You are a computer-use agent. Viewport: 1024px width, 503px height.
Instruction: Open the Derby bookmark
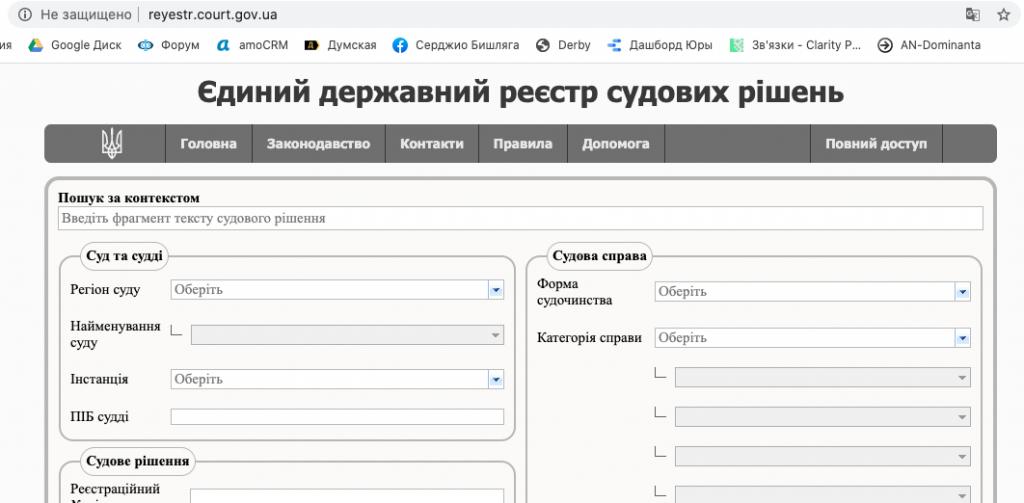564,45
